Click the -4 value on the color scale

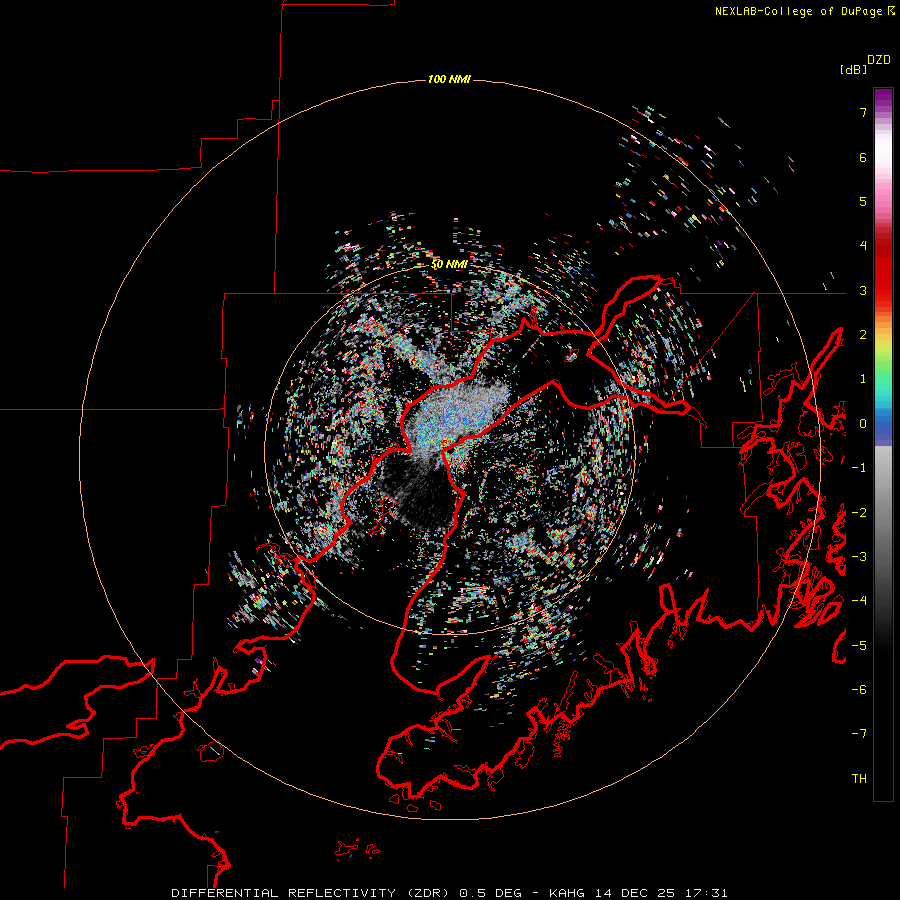tap(859, 601)
